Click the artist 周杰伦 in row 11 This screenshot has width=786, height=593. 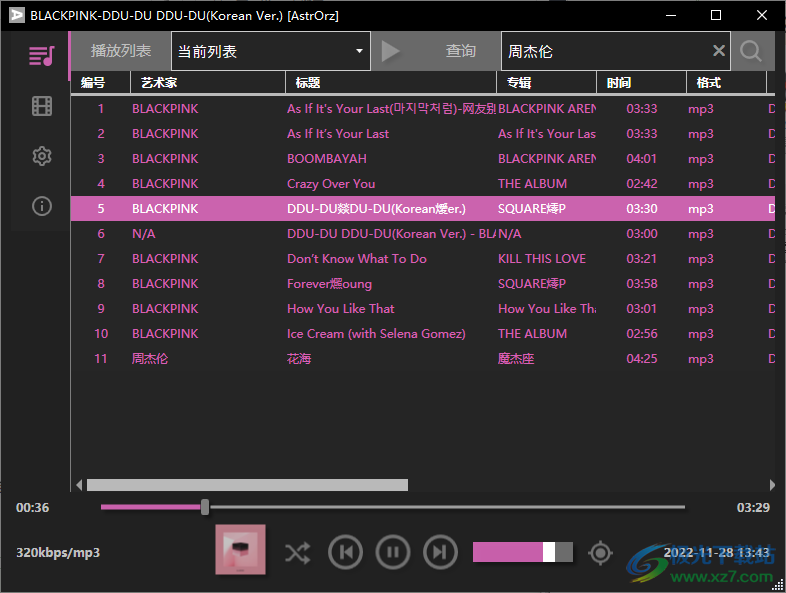point(149,359)
